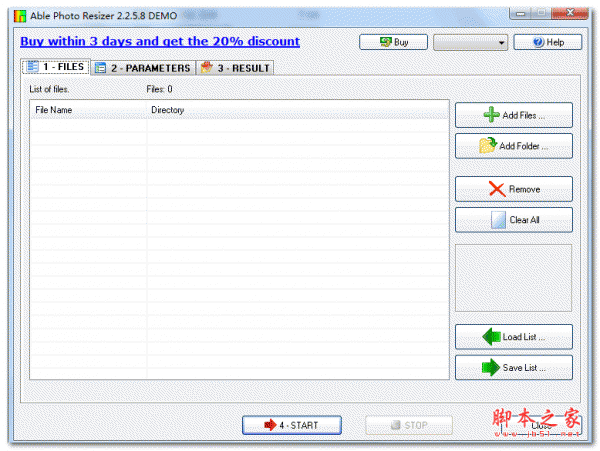Open the Buy purchase button

click(393, 42)
